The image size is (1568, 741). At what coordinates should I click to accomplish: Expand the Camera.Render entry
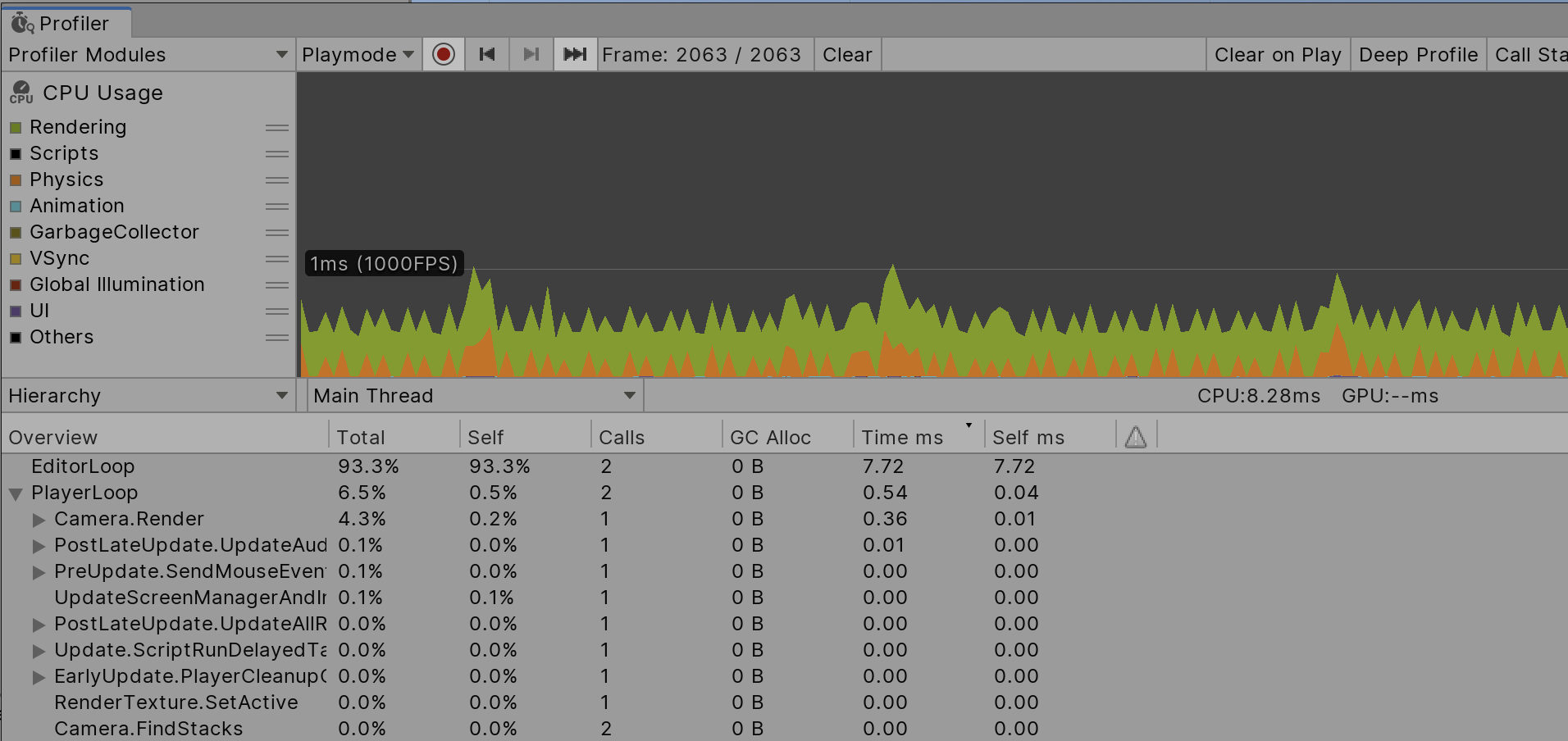coord(39,519)
